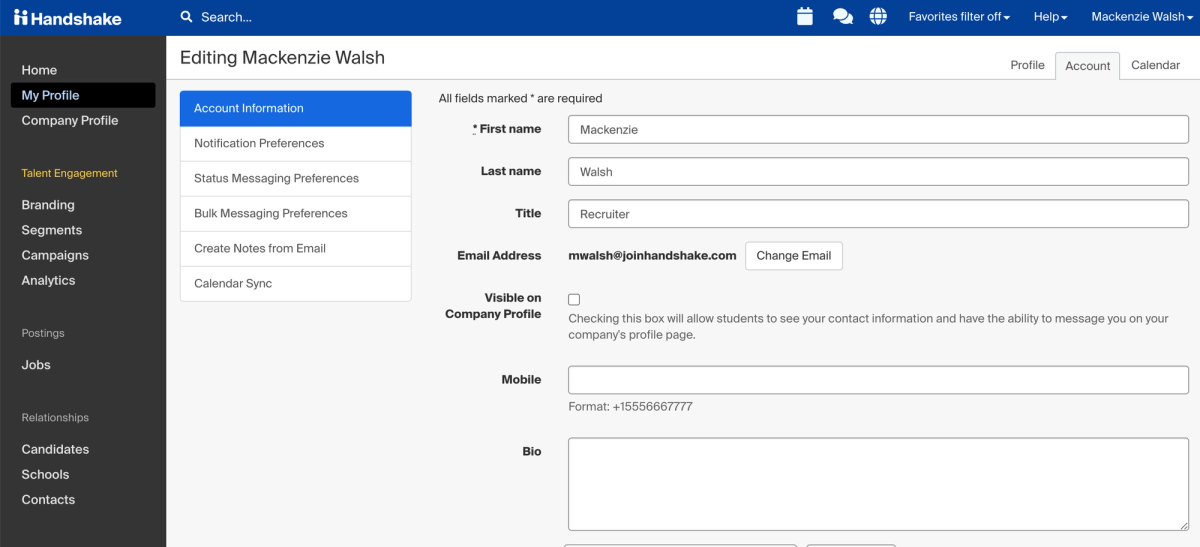The width and height of the screenshot is (1200, 547).
Task: Open Calendar Sync settings
Action: [x=296, y=284]
